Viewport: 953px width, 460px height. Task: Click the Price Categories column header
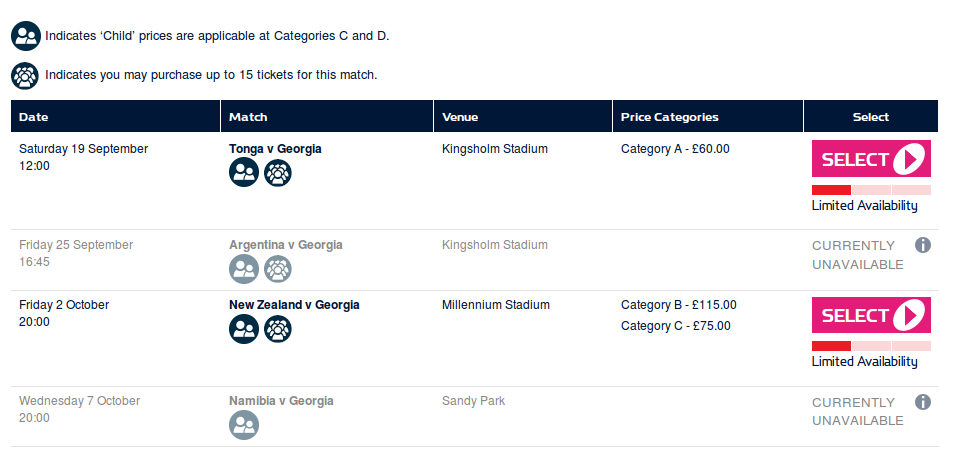pos(669,117)
